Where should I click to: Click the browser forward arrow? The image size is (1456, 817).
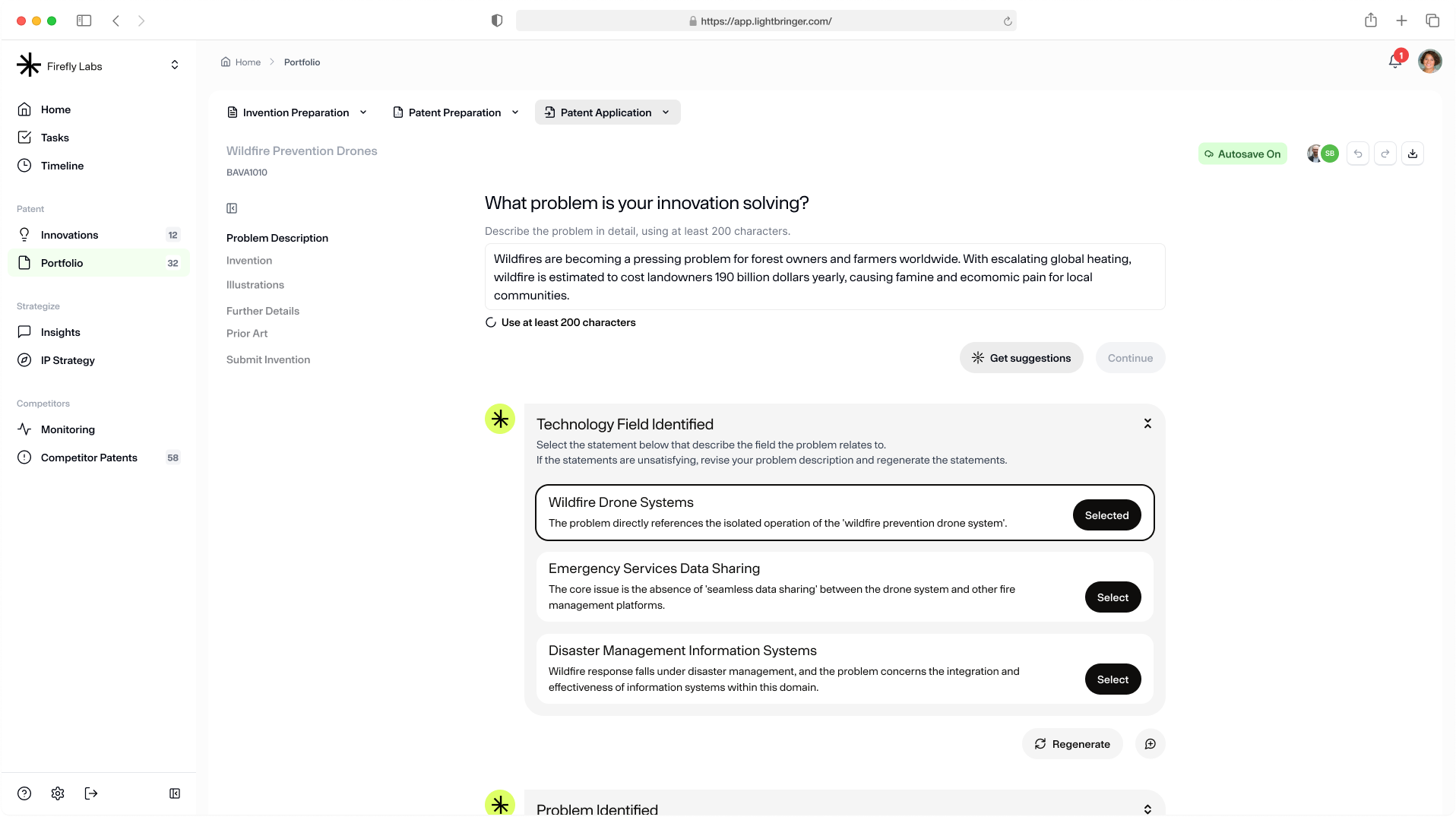[141, 21]
